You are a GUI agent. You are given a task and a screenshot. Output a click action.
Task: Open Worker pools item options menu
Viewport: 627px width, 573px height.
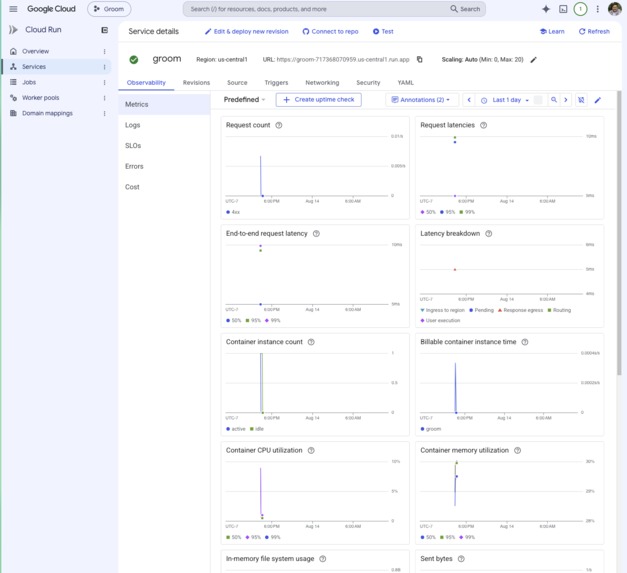click(104, 98)
